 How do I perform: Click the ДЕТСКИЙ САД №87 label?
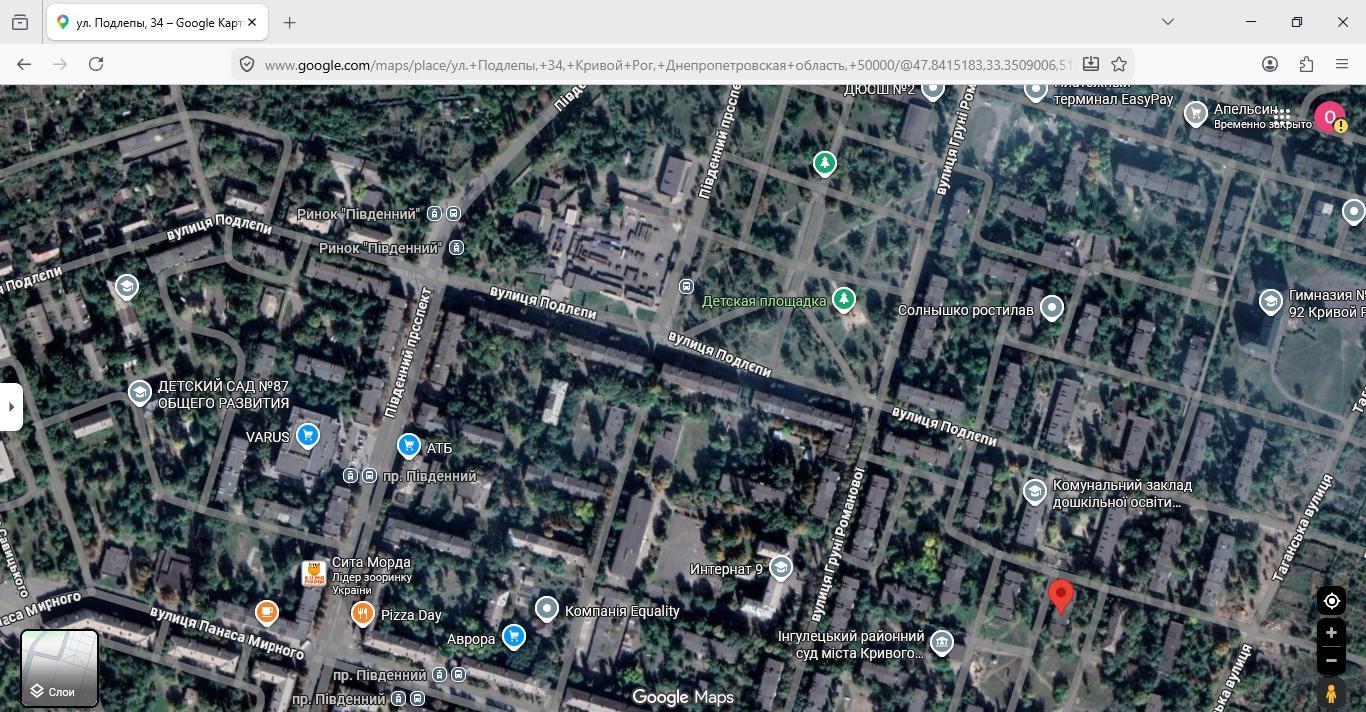(223, 395)
